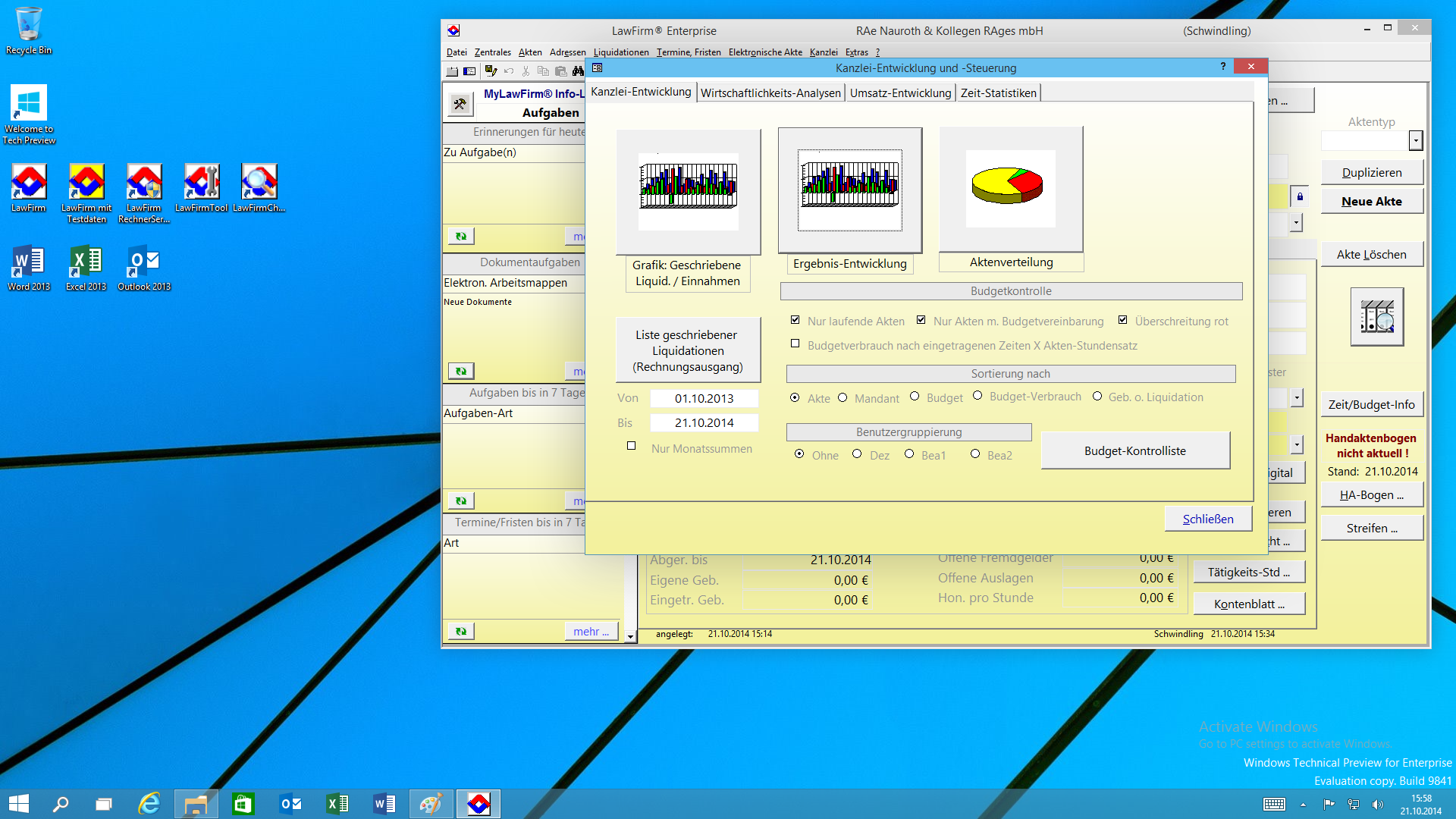Click the small lock icon button

(x=1300, y=197)
